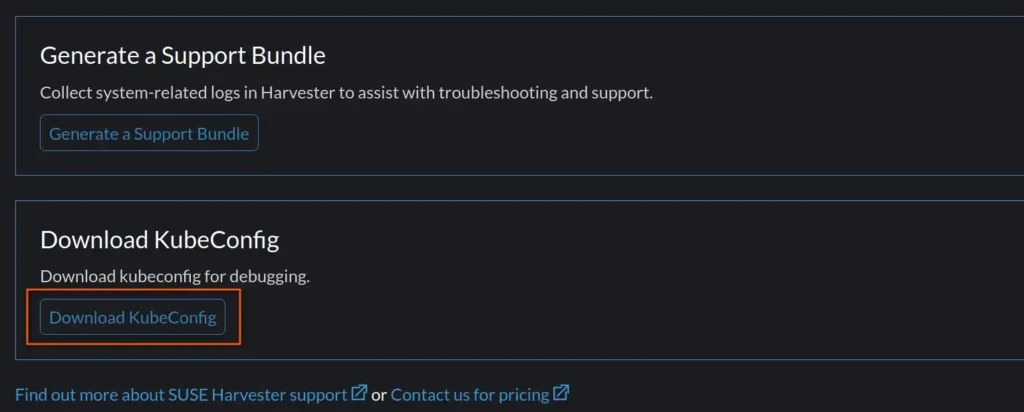Click the word "or" between the two links
The image size is (1024, 412).
[x=379, y=394]
